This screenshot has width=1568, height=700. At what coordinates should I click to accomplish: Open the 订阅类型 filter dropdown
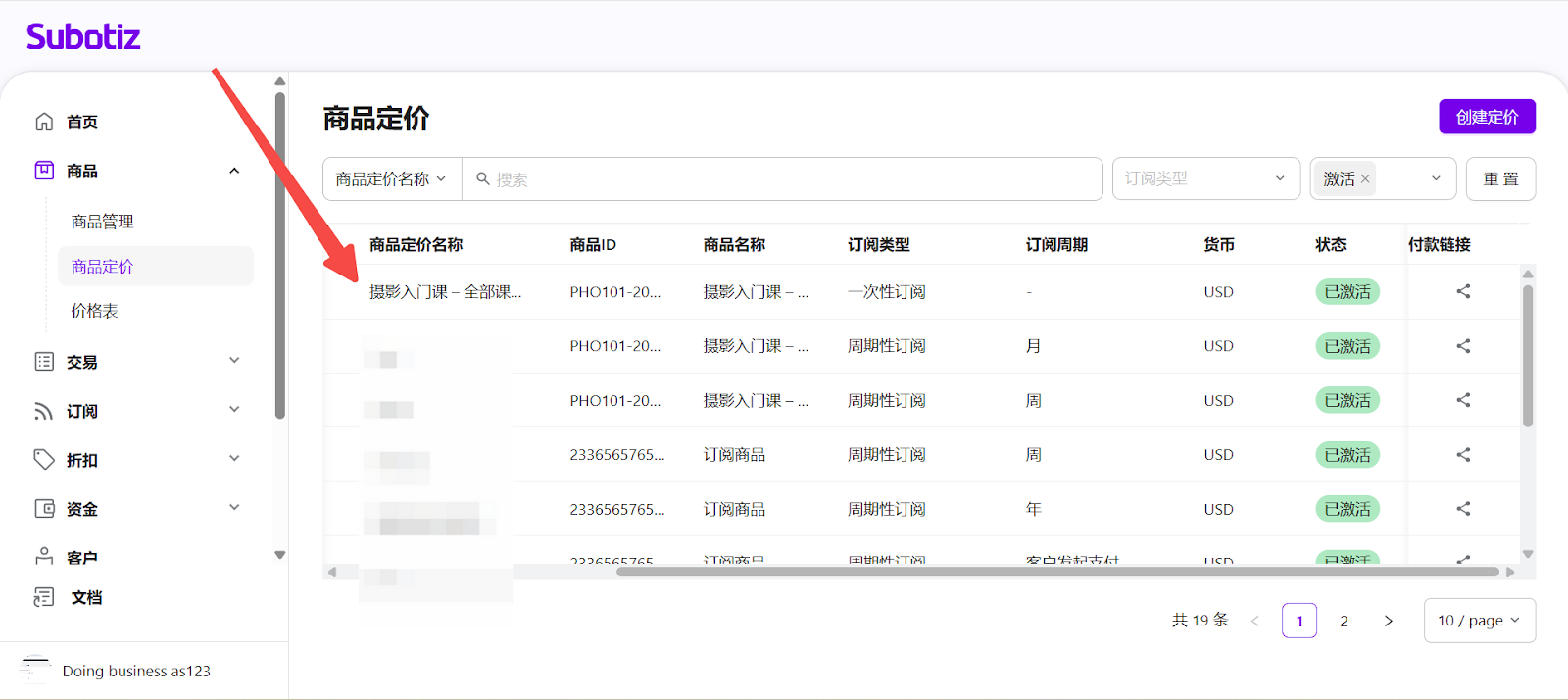1205,179
